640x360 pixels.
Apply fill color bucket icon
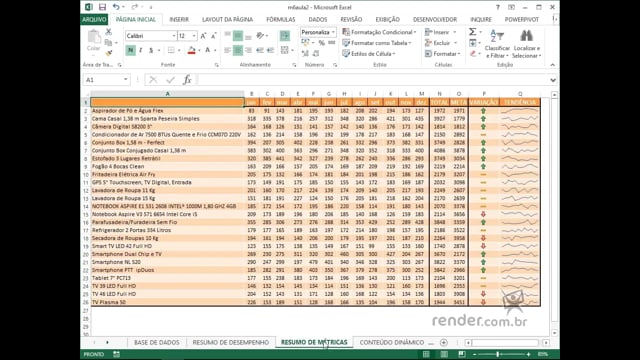[x=191, y=50]
